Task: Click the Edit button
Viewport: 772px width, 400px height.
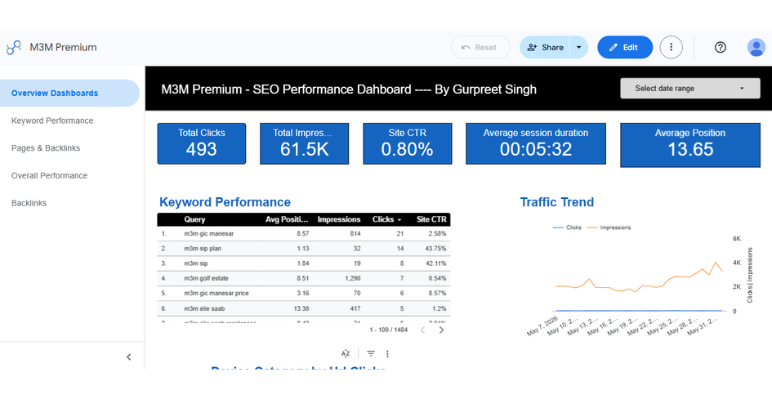Action: (625, 47)
